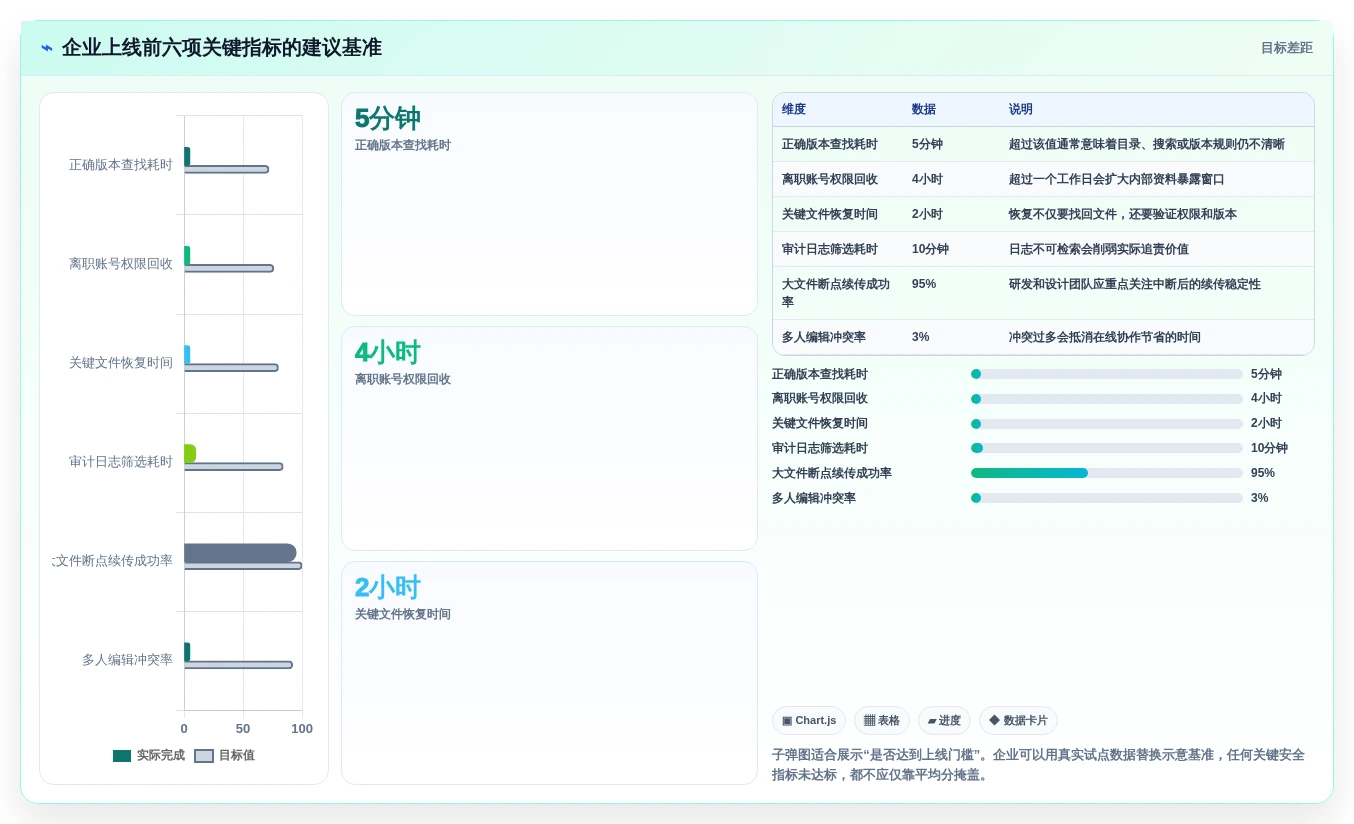Toggle the 实际完成 legend entry in the chart
This screenshot has height=824, width=1354.
tap(149, 756)
